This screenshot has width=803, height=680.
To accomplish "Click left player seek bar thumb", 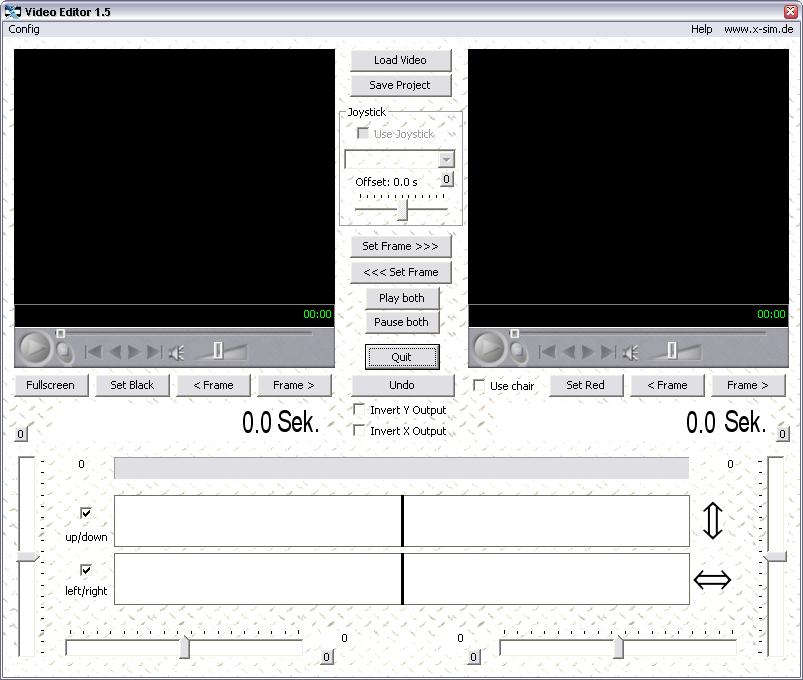I will (x=60, y=334).
